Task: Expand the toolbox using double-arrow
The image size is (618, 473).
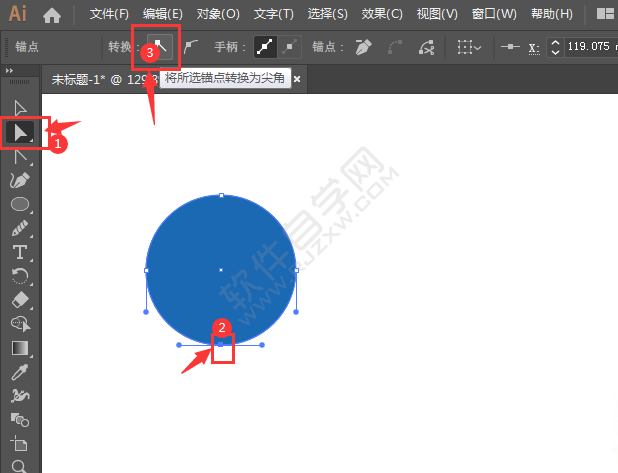Action: (10, 71)
